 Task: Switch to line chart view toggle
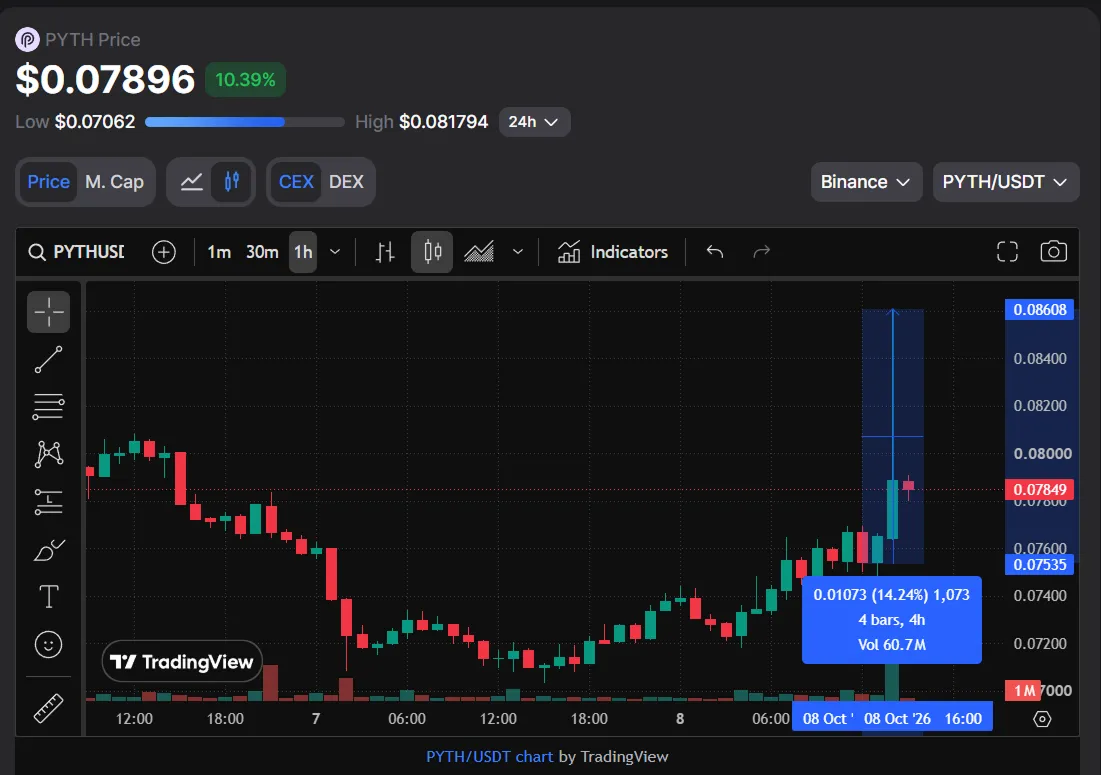coord(192,182)
